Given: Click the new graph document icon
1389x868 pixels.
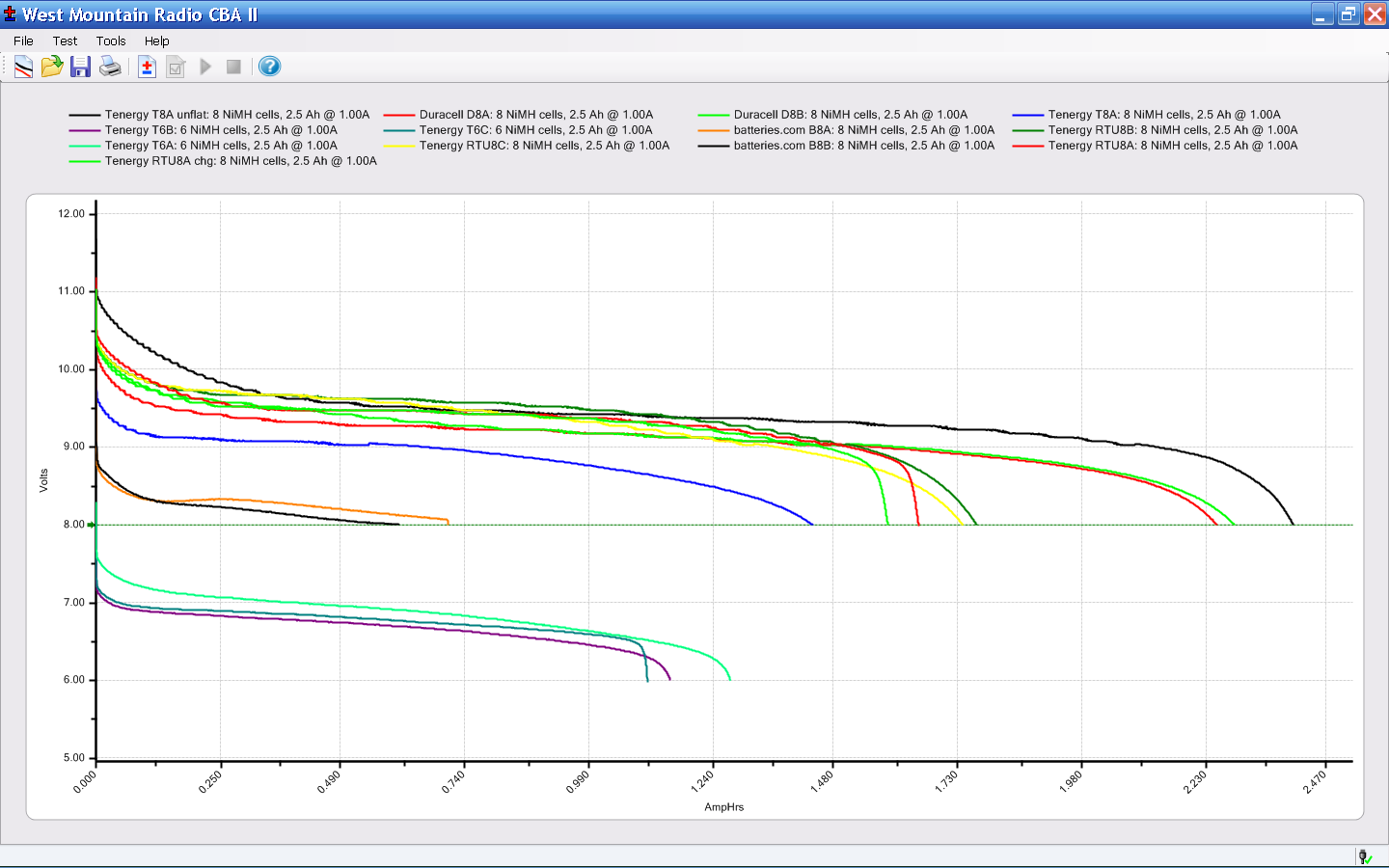Looking at the screenshot, I should (23, 67).
